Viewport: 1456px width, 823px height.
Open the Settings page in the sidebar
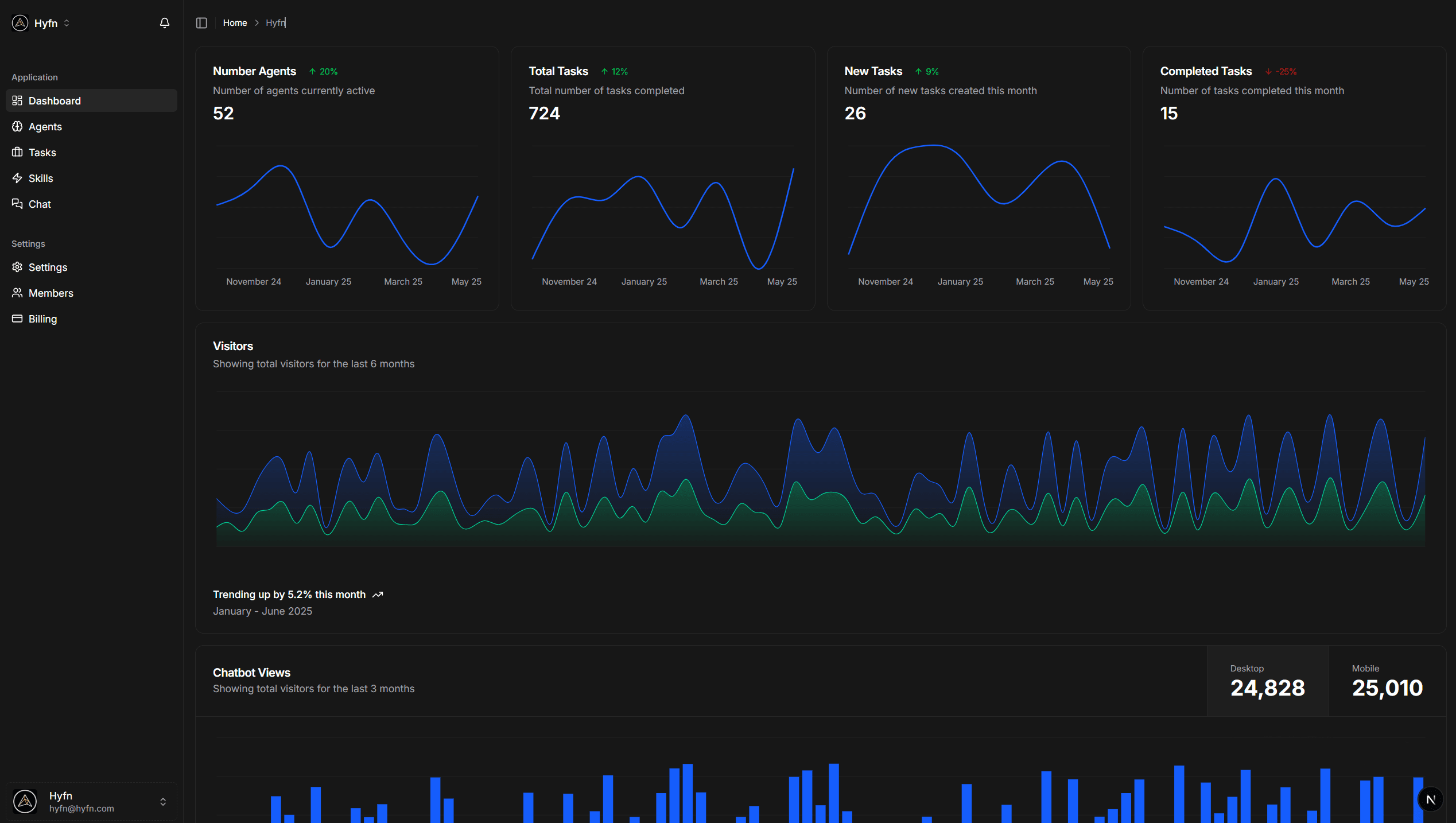coord(91,267)
